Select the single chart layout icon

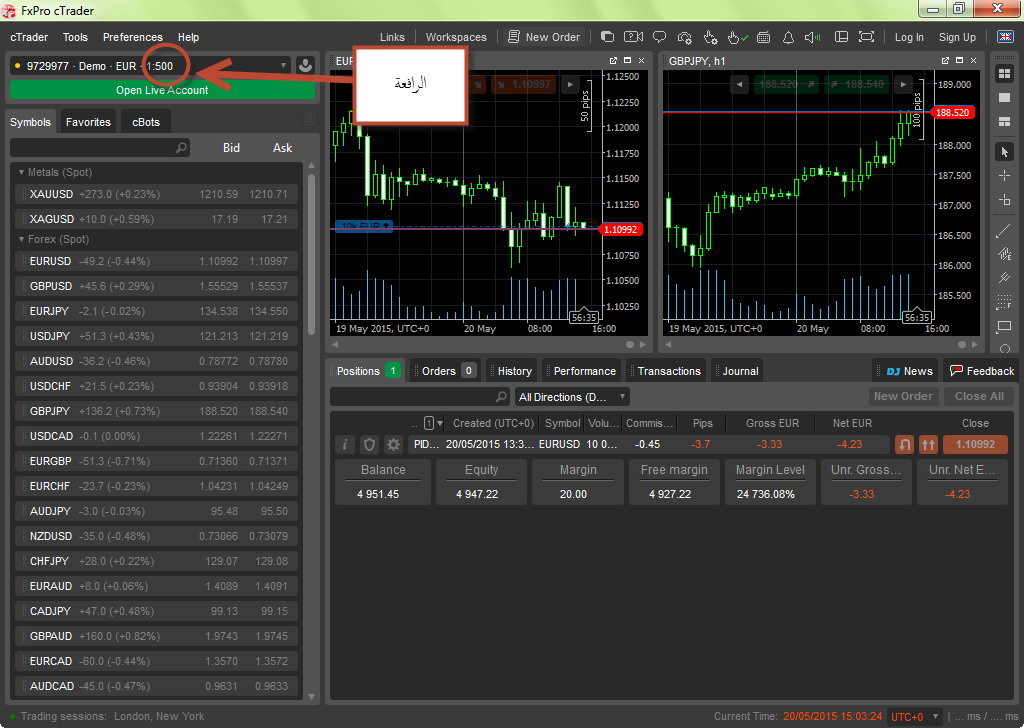coord(1004,98)
